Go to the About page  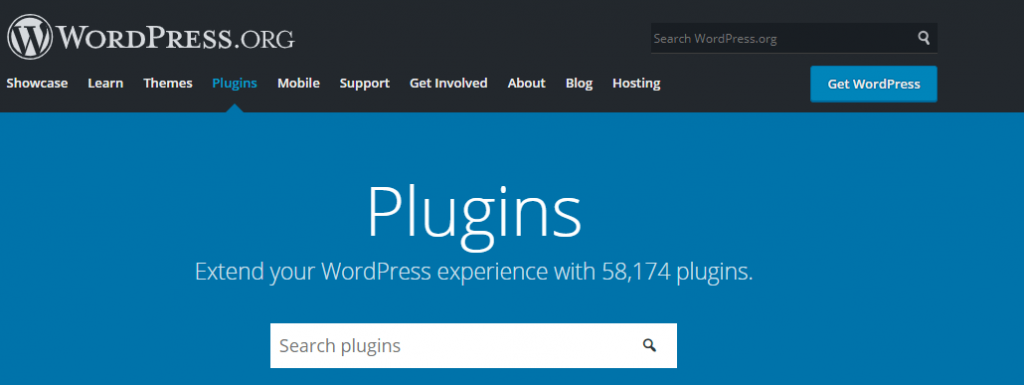click(x=526, y=84)
